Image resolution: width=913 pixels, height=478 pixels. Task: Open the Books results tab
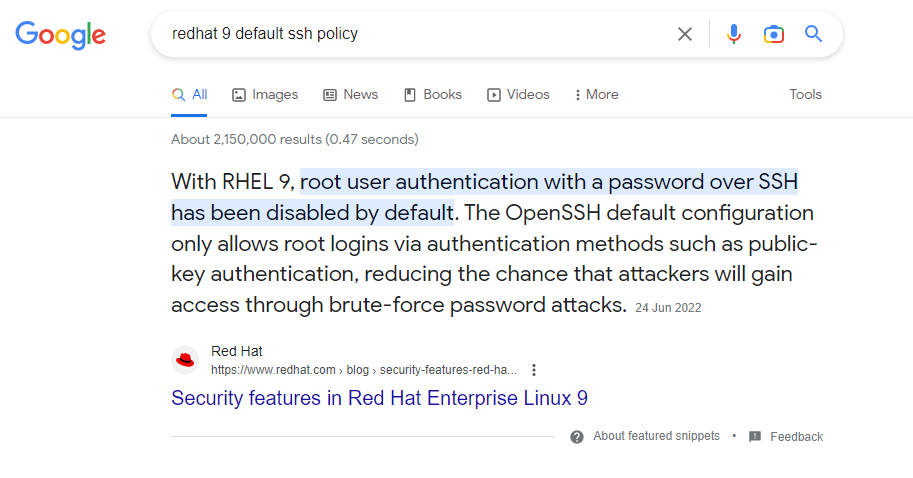click(433, 94)
